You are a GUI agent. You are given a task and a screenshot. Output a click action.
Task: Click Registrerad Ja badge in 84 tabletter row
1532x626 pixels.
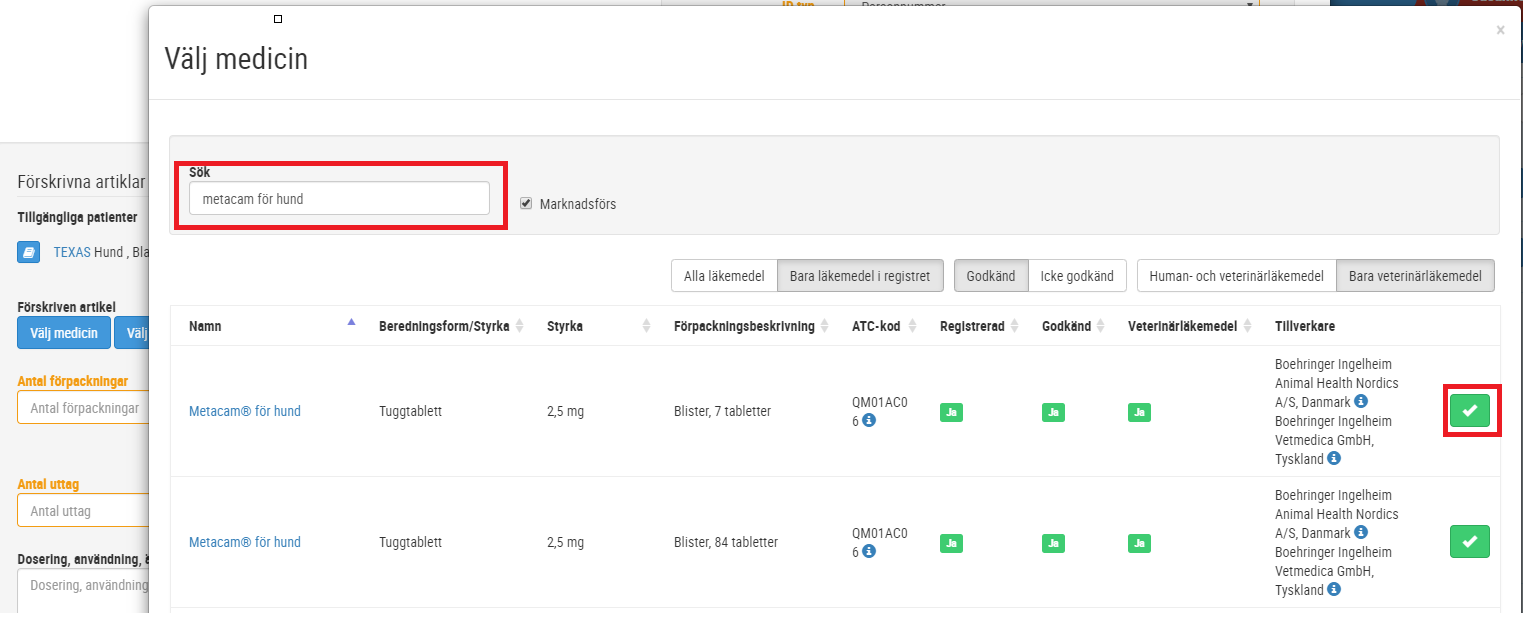click(x=951, y=543)
